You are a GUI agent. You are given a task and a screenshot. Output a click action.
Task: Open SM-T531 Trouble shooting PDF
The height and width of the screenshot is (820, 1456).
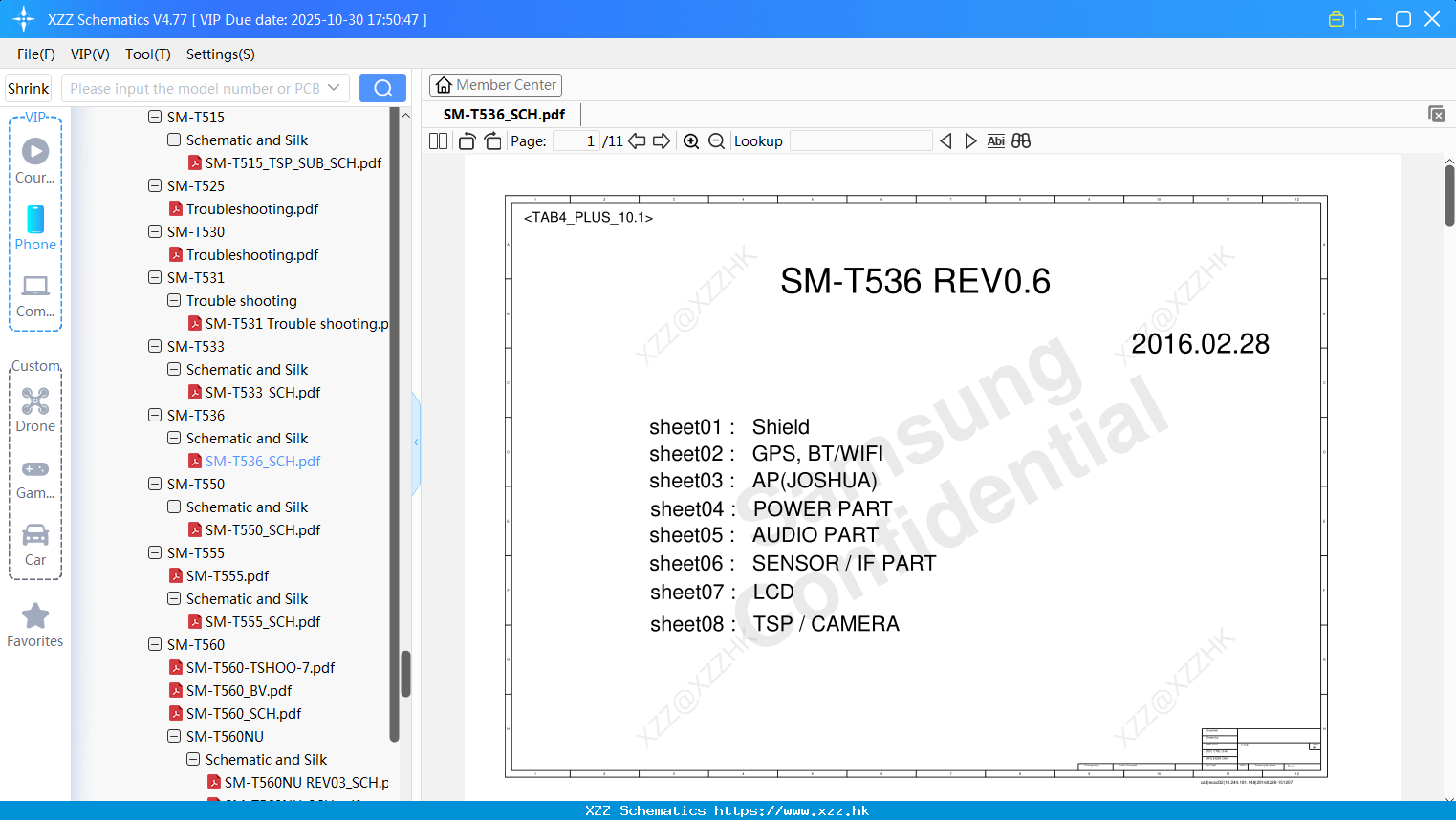(x=288, y=323)
